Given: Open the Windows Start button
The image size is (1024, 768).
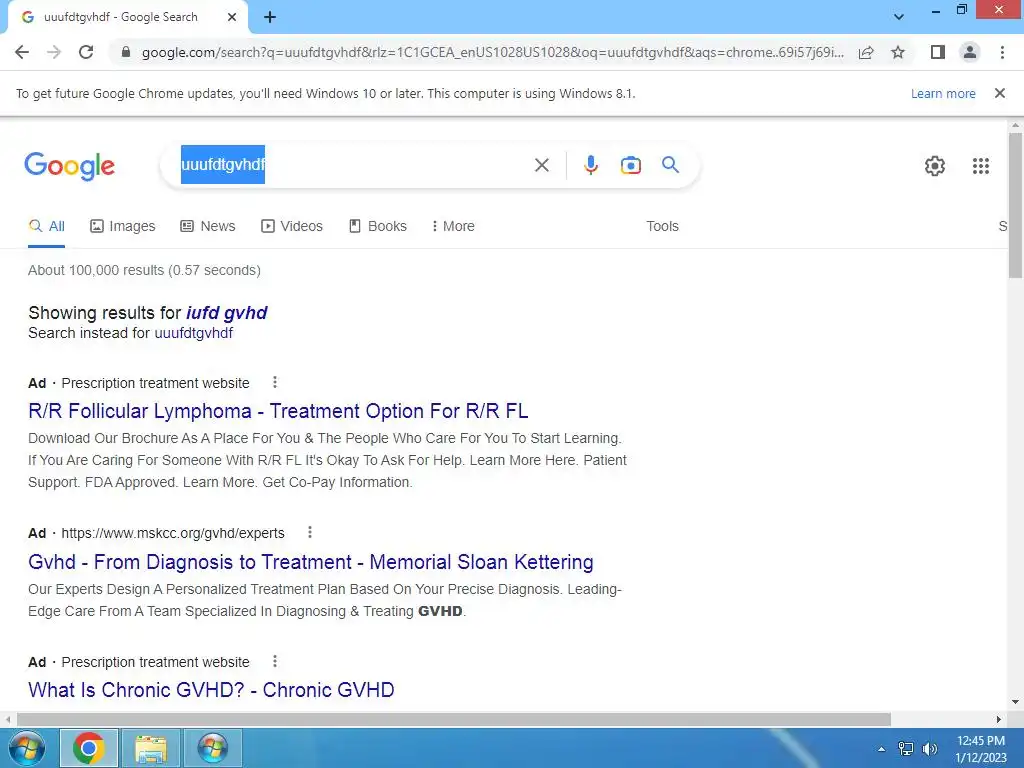Looking at the screenshot, I should [27, 748].
